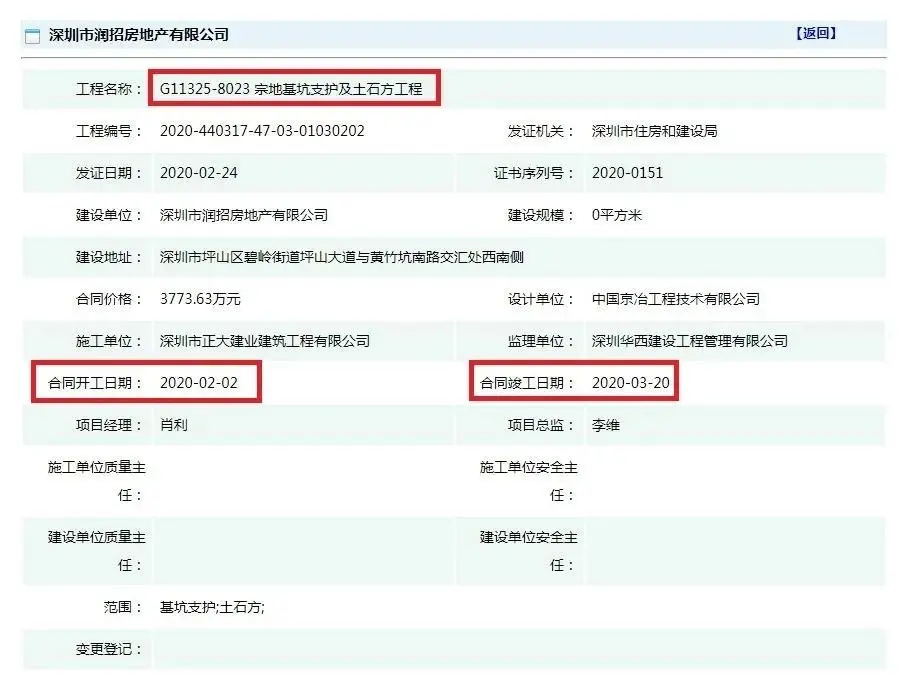The image size is (919, 683).
Task: Select project director name 李维
Action: pos(605,425)
